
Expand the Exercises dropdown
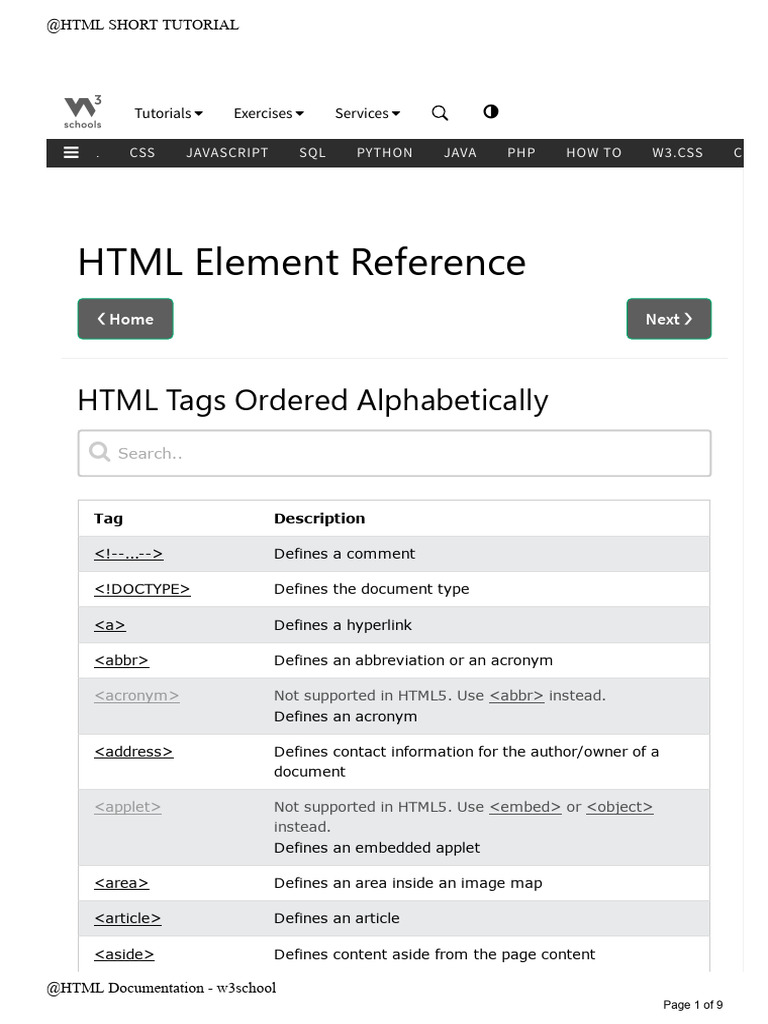point(268,113)
